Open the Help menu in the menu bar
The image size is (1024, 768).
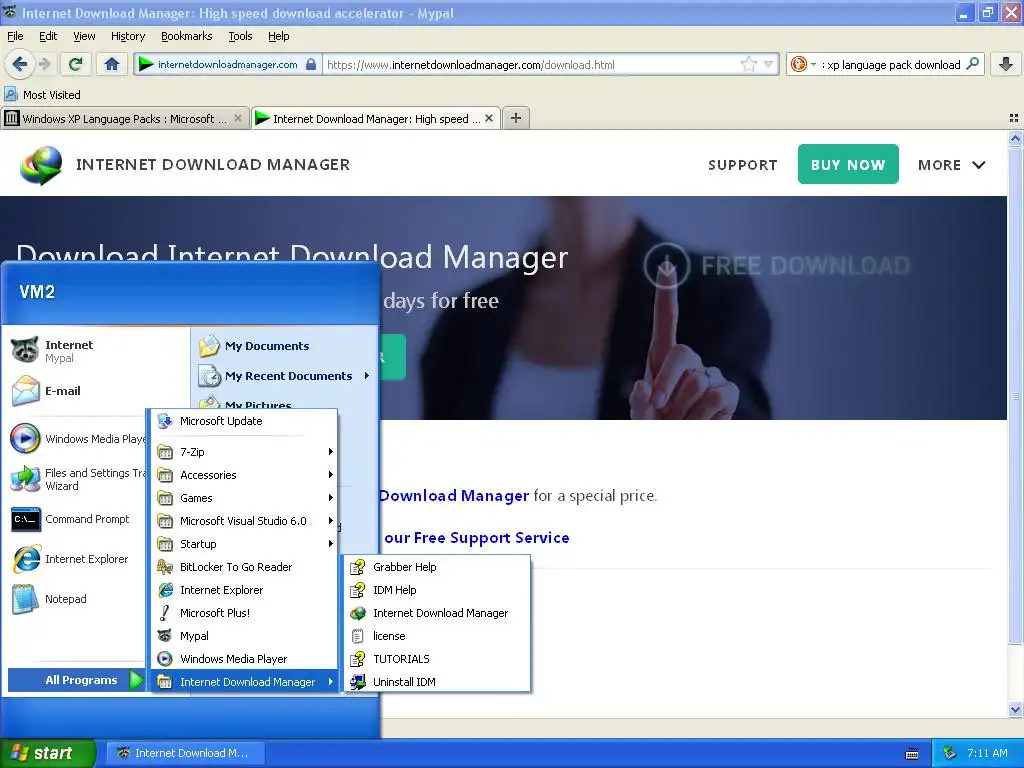point(278,36)
